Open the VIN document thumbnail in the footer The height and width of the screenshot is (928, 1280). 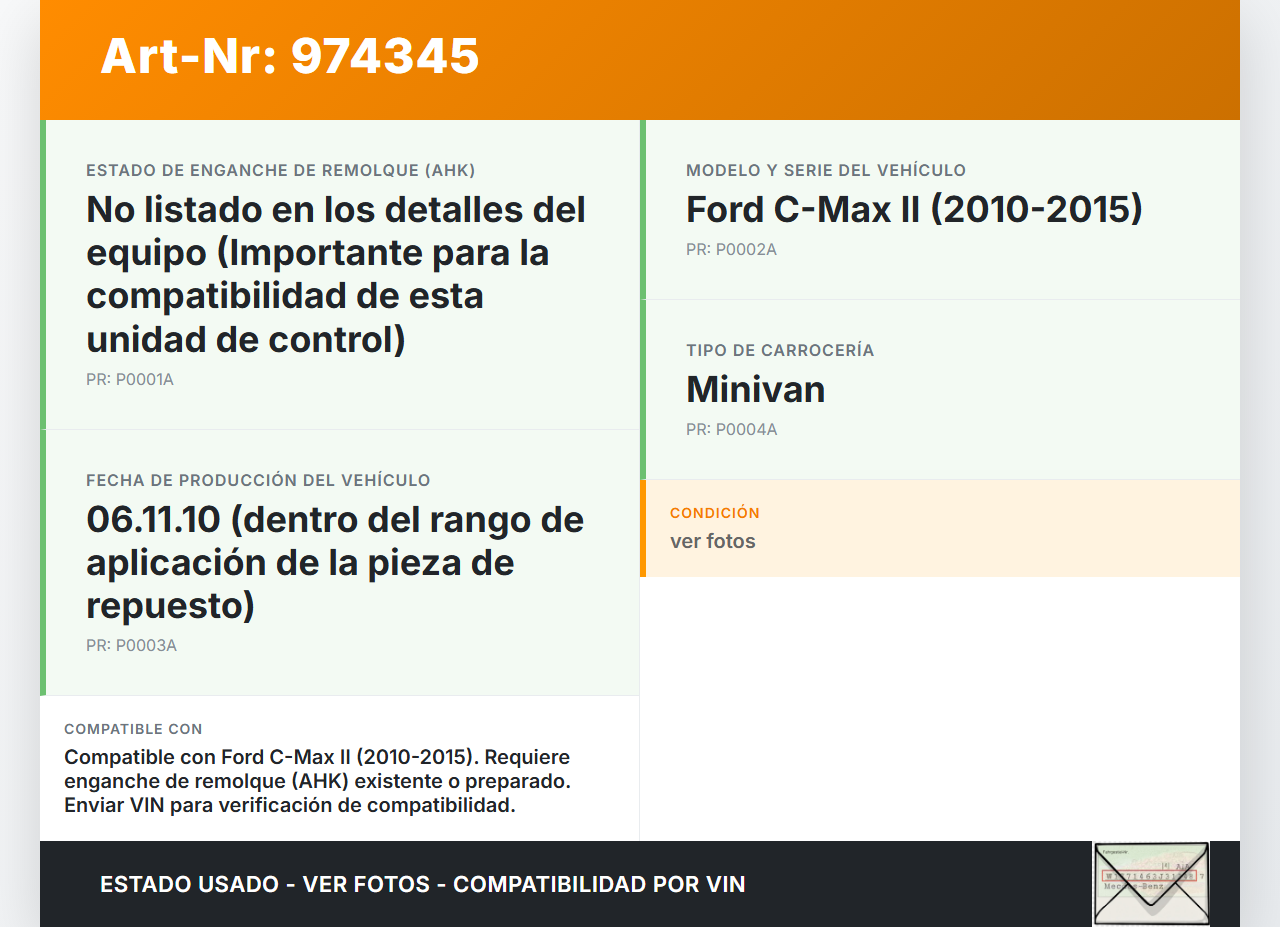point(1151,884)
